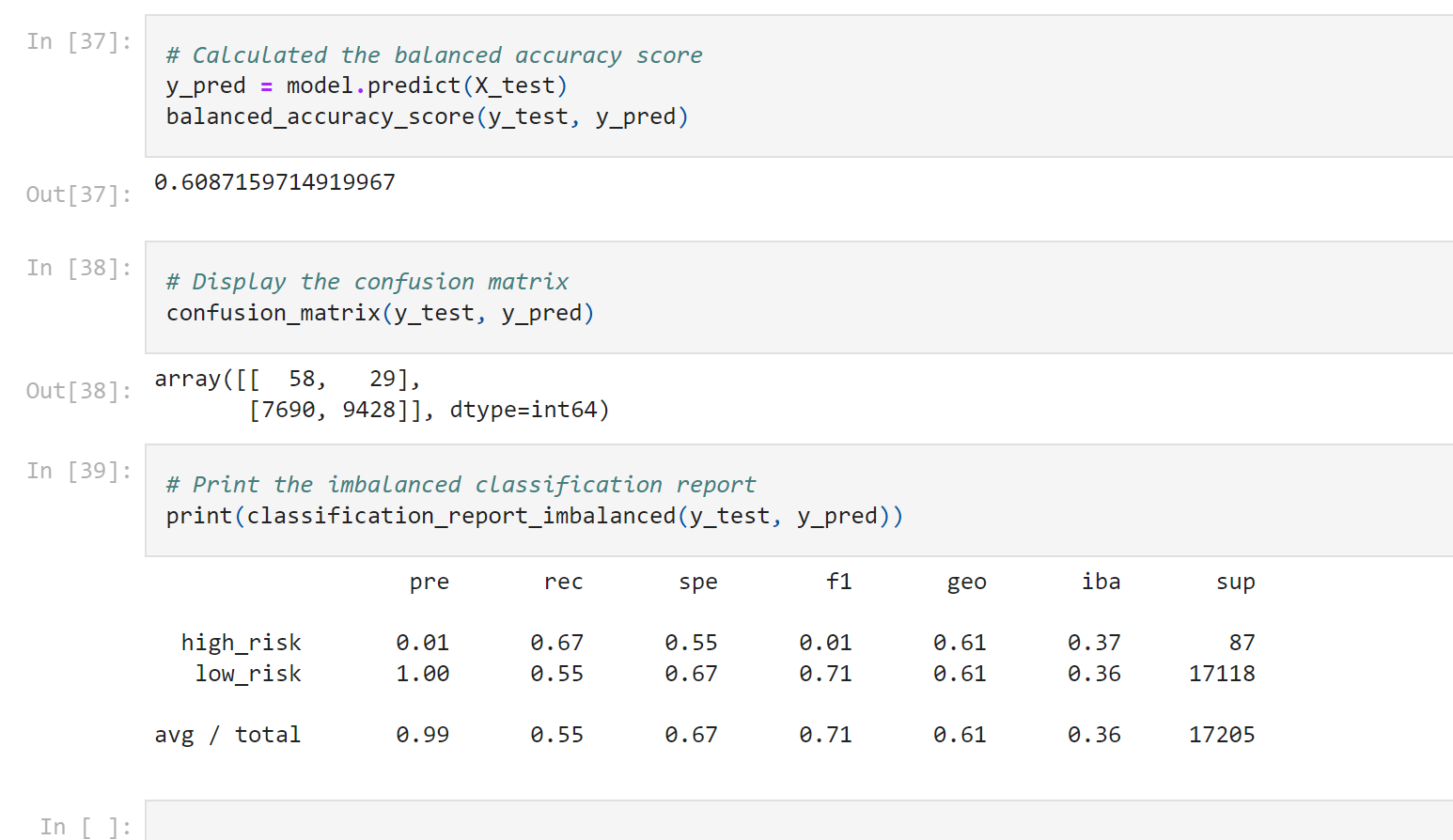Place cursor on 'confusion_matrix(y_test, y_pred)' line
This screenshot has height=840, width=1453.
(x=380, y=313)
